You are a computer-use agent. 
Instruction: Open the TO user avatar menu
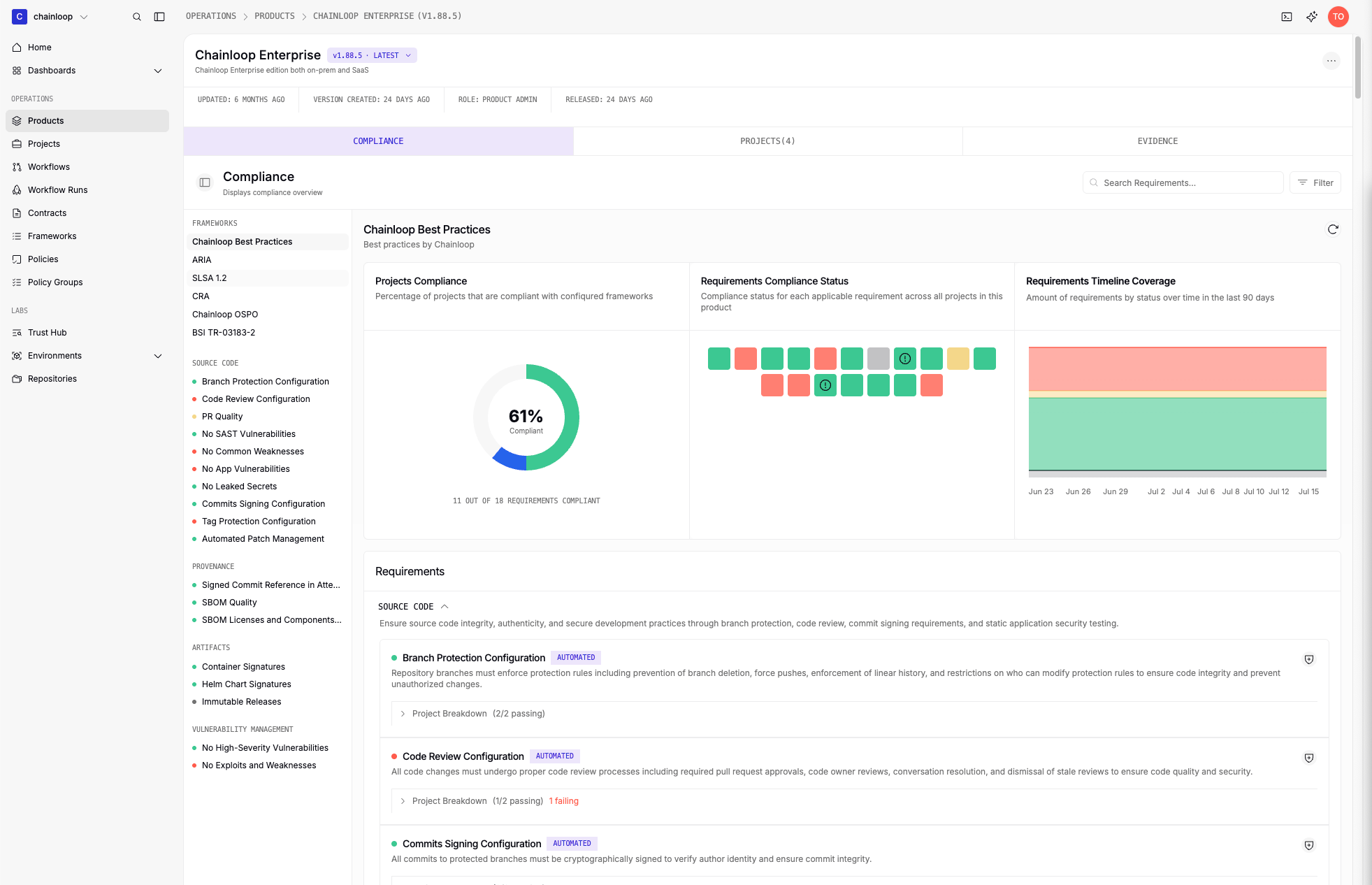pos(1338,17)
